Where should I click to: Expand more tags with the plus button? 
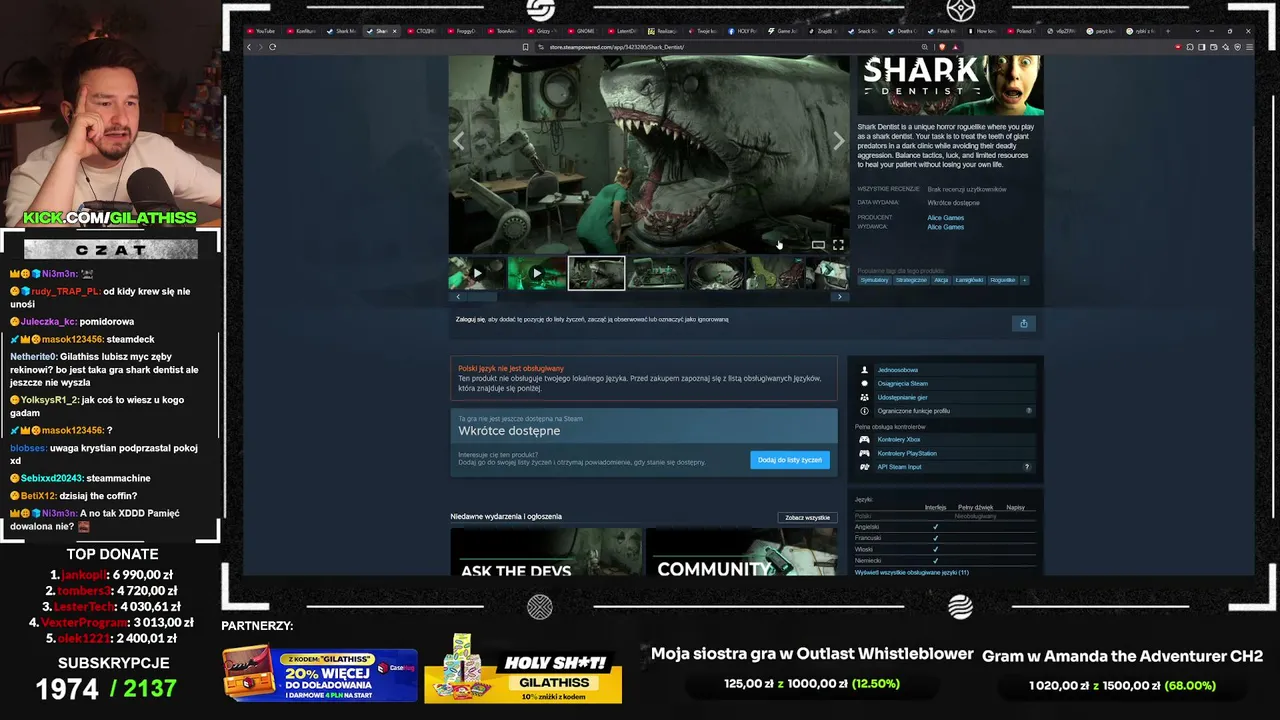pos(1024,280)
